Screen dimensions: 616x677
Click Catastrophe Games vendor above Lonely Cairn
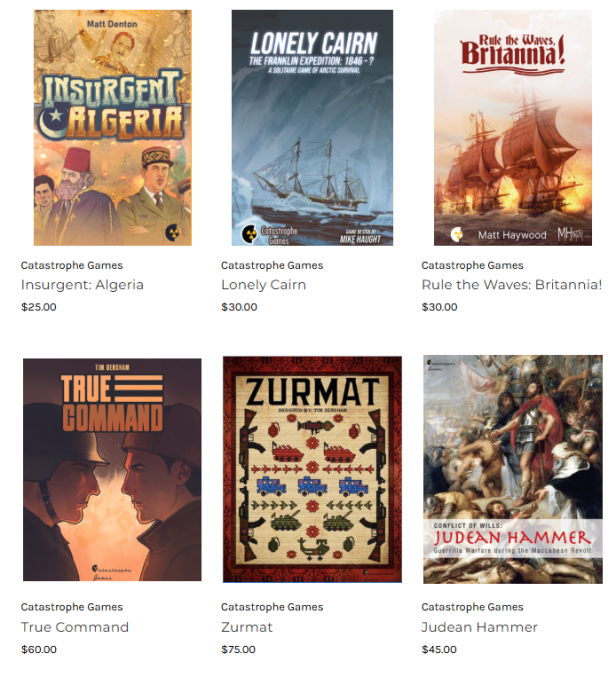(272, 265)
